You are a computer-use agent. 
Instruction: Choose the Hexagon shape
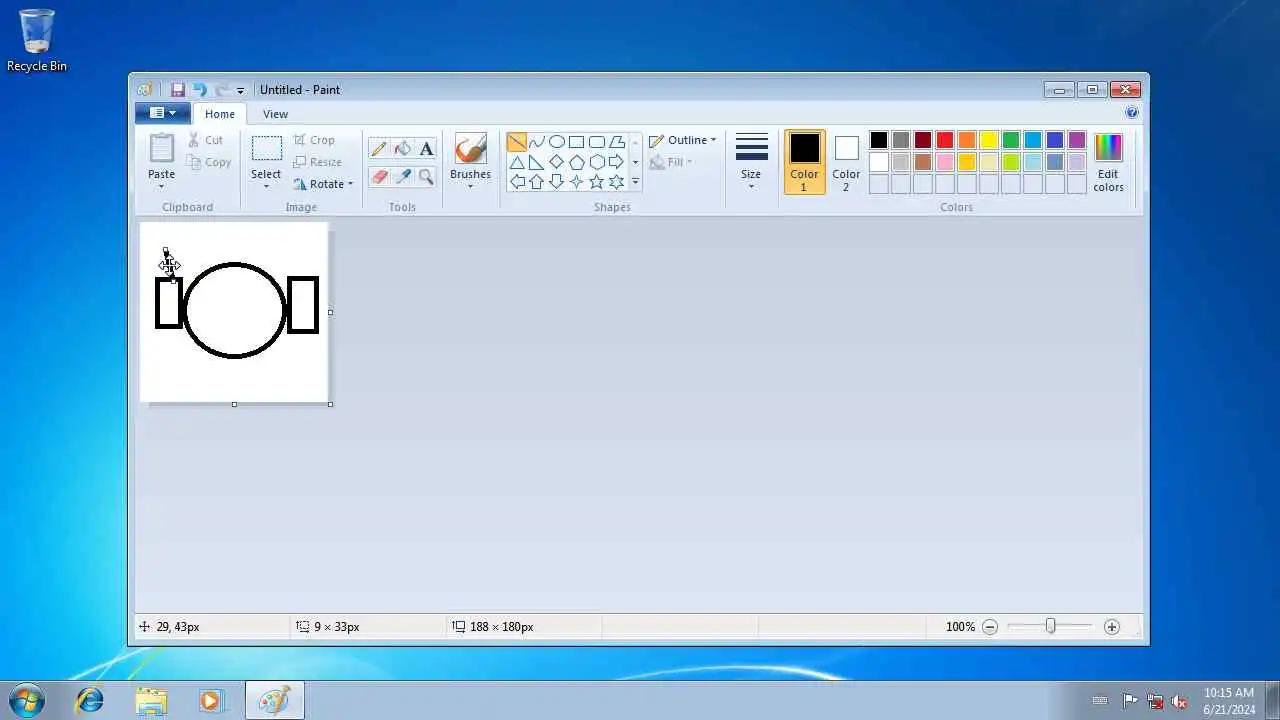[597, 162]
